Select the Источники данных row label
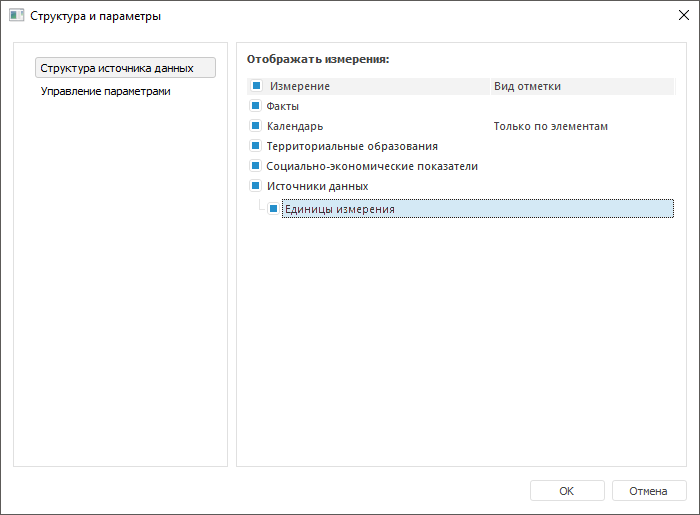 click(317, 186)
